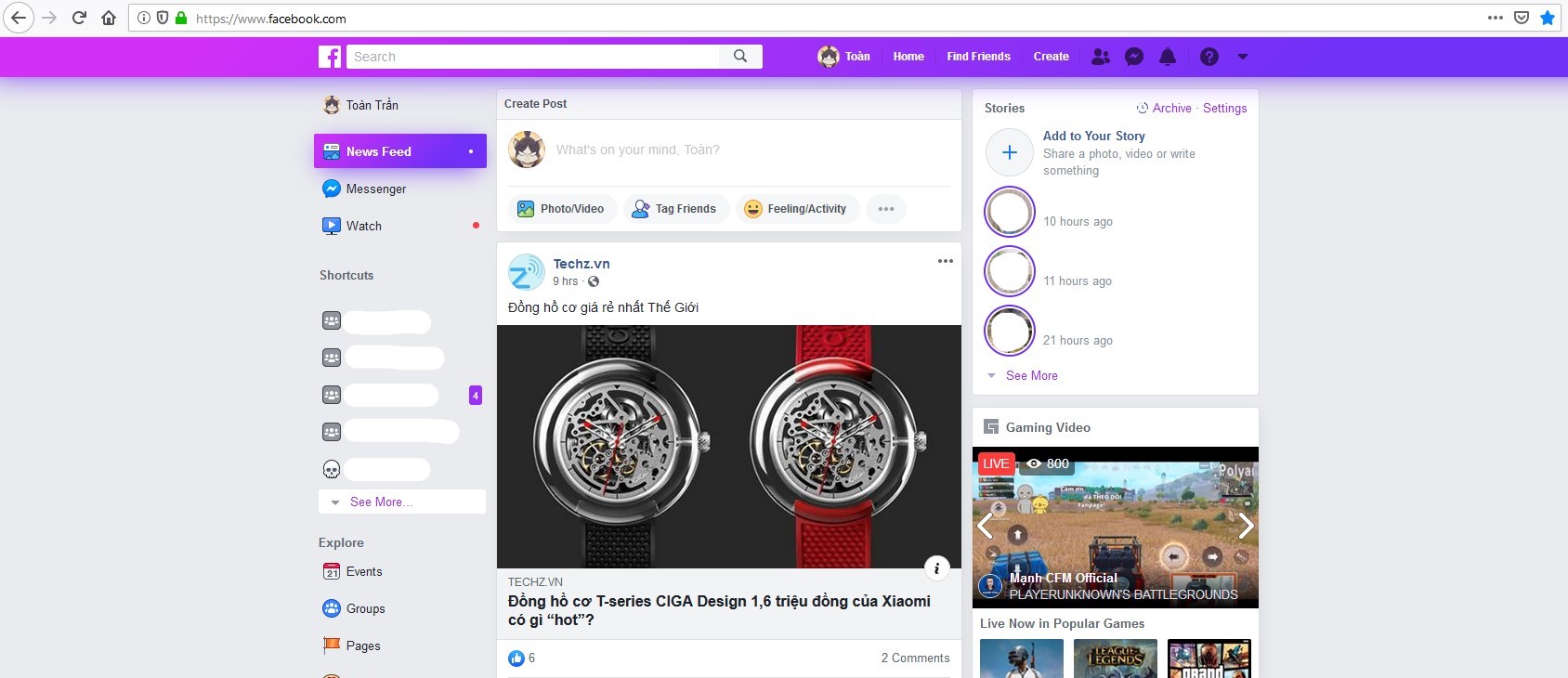1568x678 pixels.
Task: Open Techz.vn page link
Action: coord(581,264)
